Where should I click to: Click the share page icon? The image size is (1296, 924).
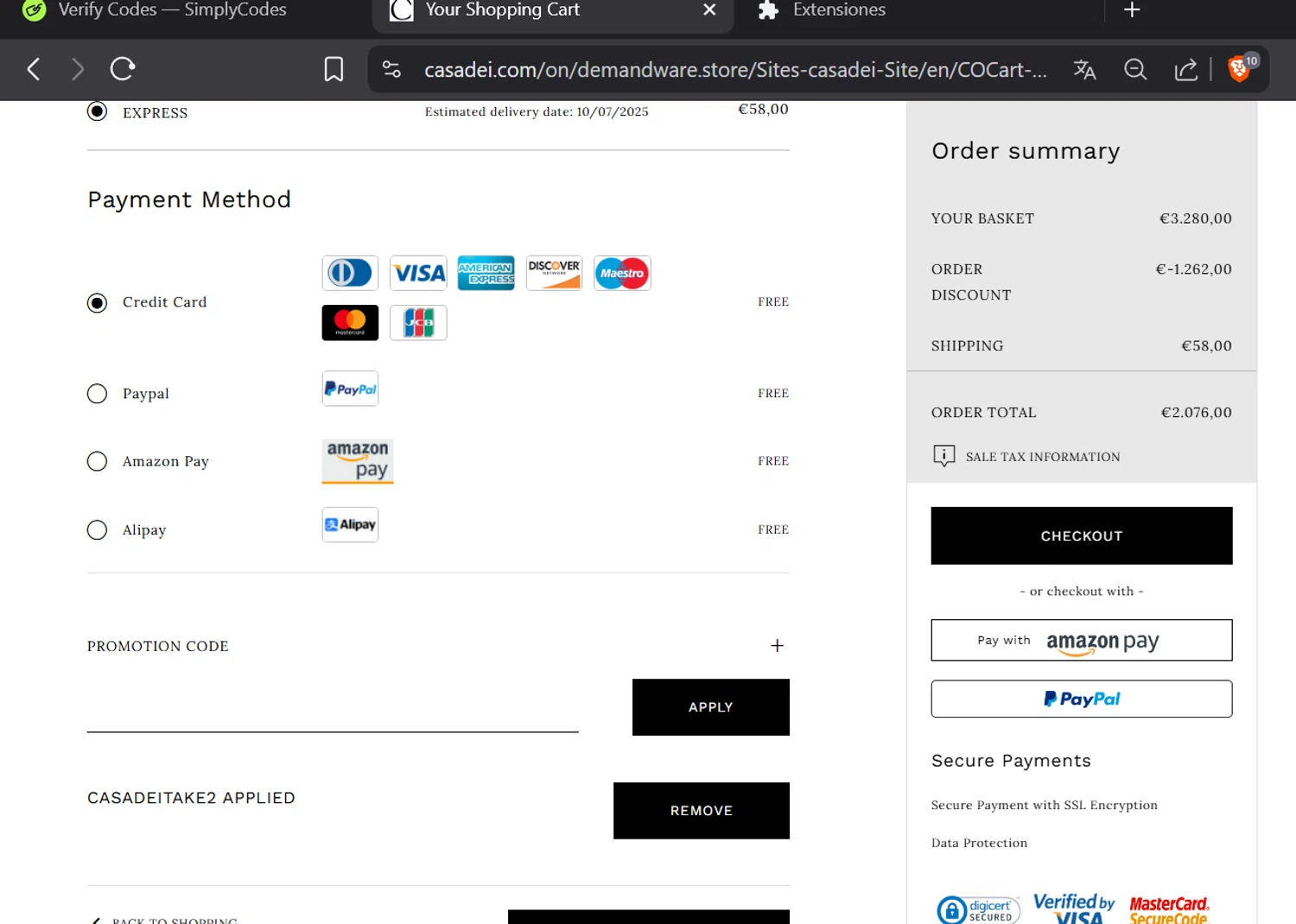coord(1185,69)
